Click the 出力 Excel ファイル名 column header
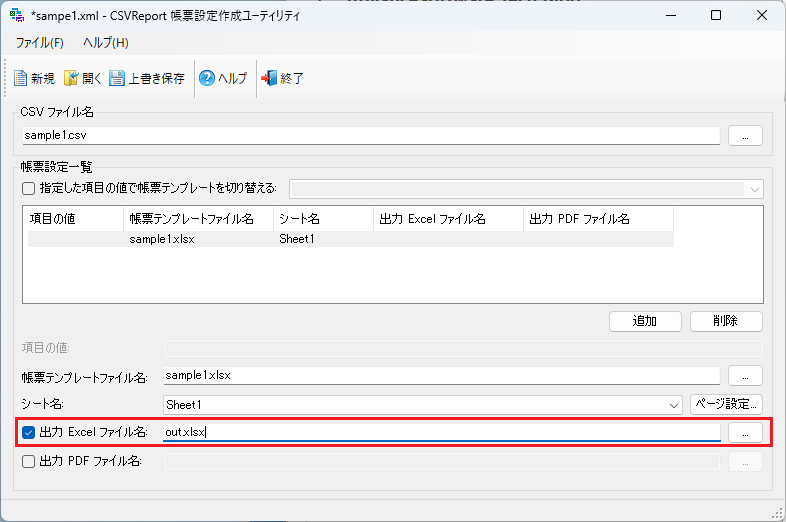786x522 pixels. [449, 219]
